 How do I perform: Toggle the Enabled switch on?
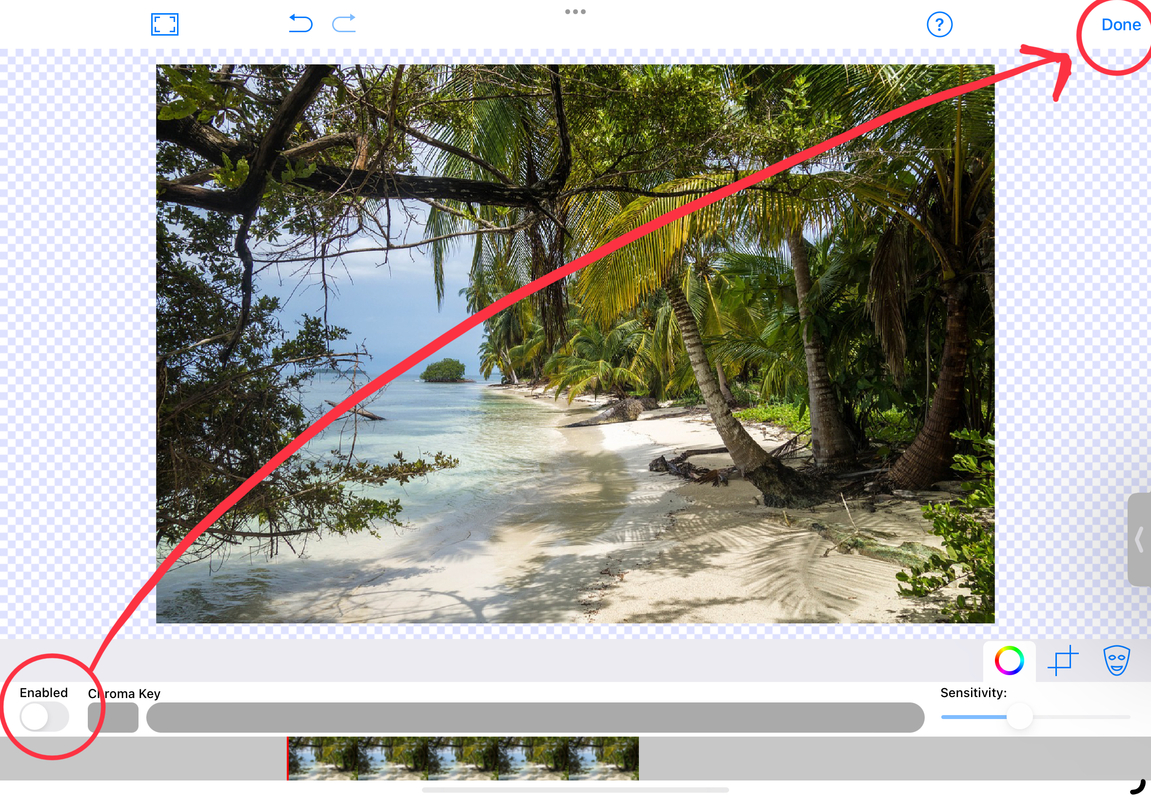[44, 716]
